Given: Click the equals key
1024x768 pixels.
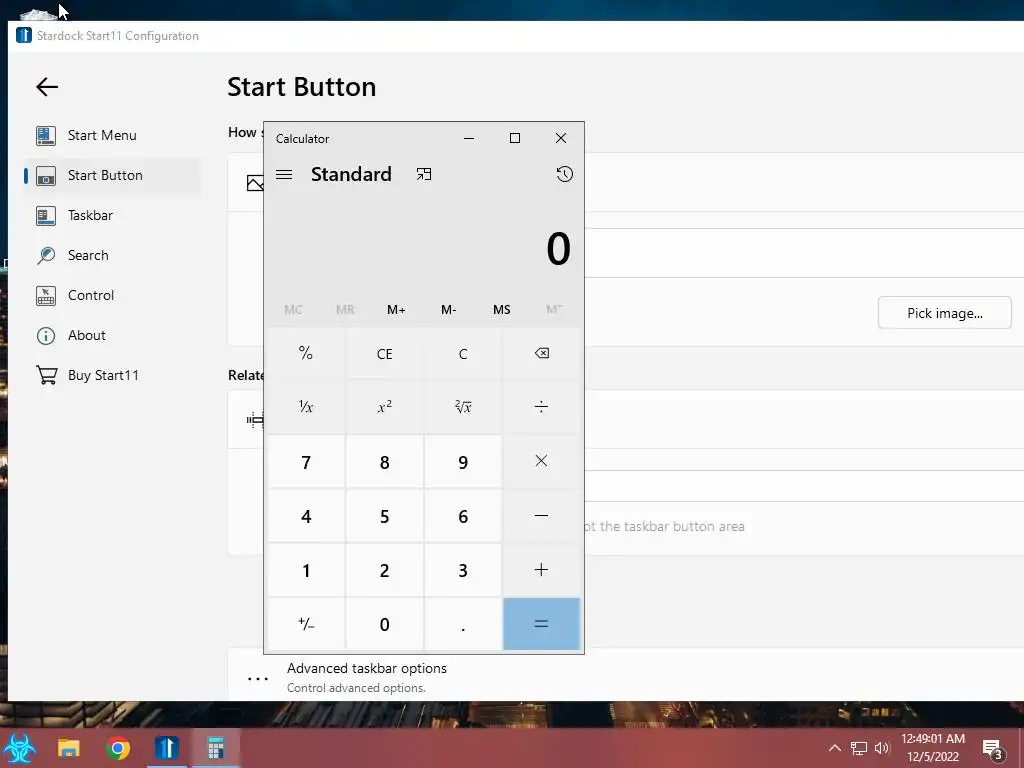Looking at the screenshot, I should (541, 624).
